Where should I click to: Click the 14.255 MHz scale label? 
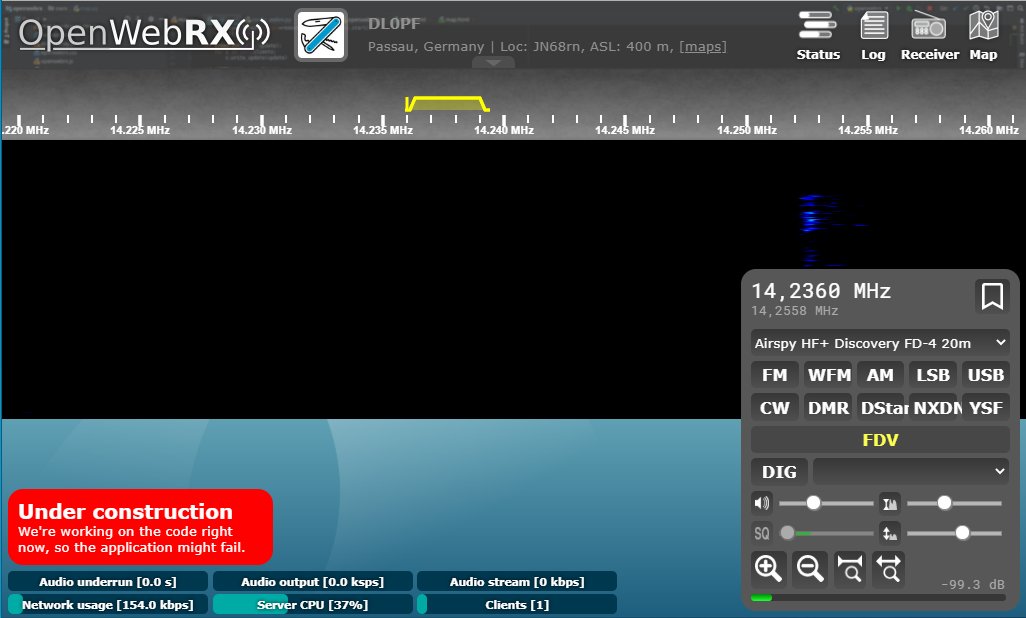pyautogui.click(x=868, y=130)
